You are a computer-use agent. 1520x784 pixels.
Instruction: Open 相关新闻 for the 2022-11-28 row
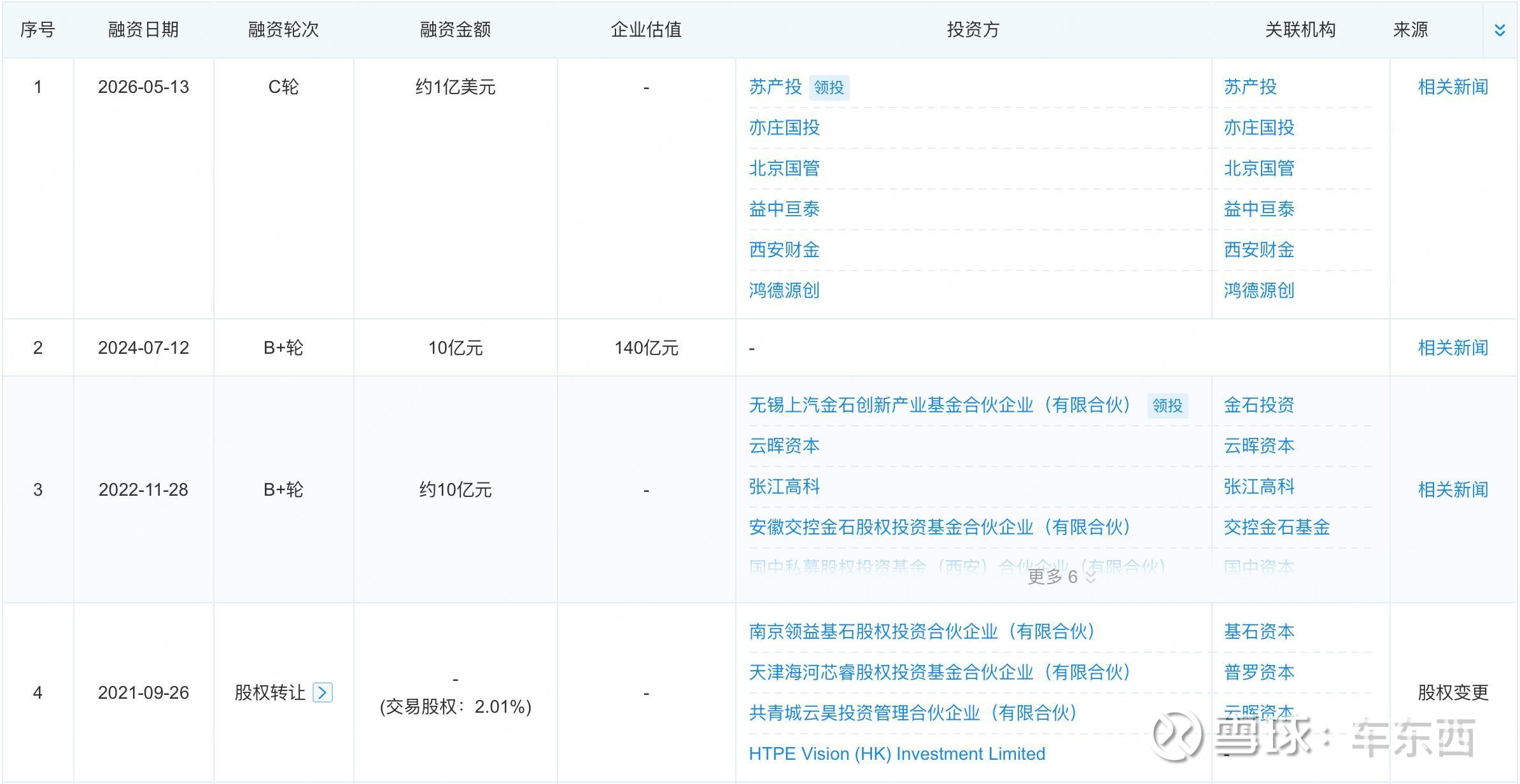coord(1453,490)
